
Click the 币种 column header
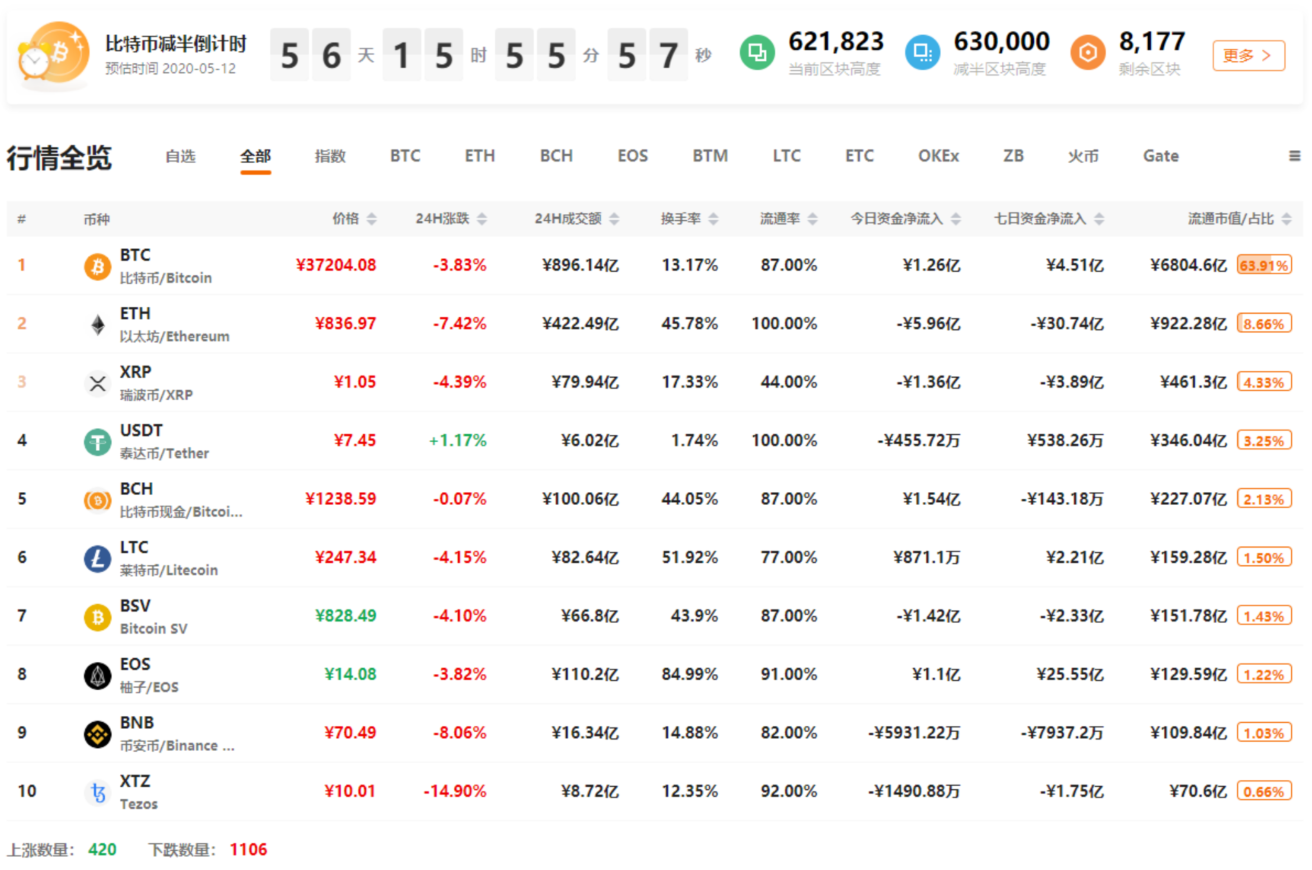[96, 219]
